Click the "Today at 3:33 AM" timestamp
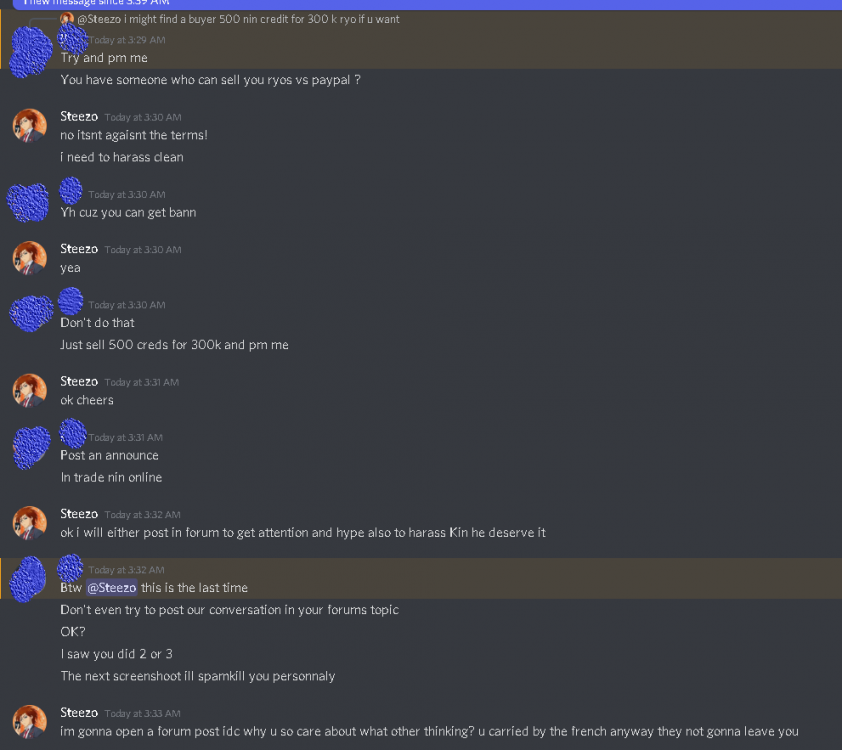The width and height of the screenshot is (842, 750). [x=142, y=714]
